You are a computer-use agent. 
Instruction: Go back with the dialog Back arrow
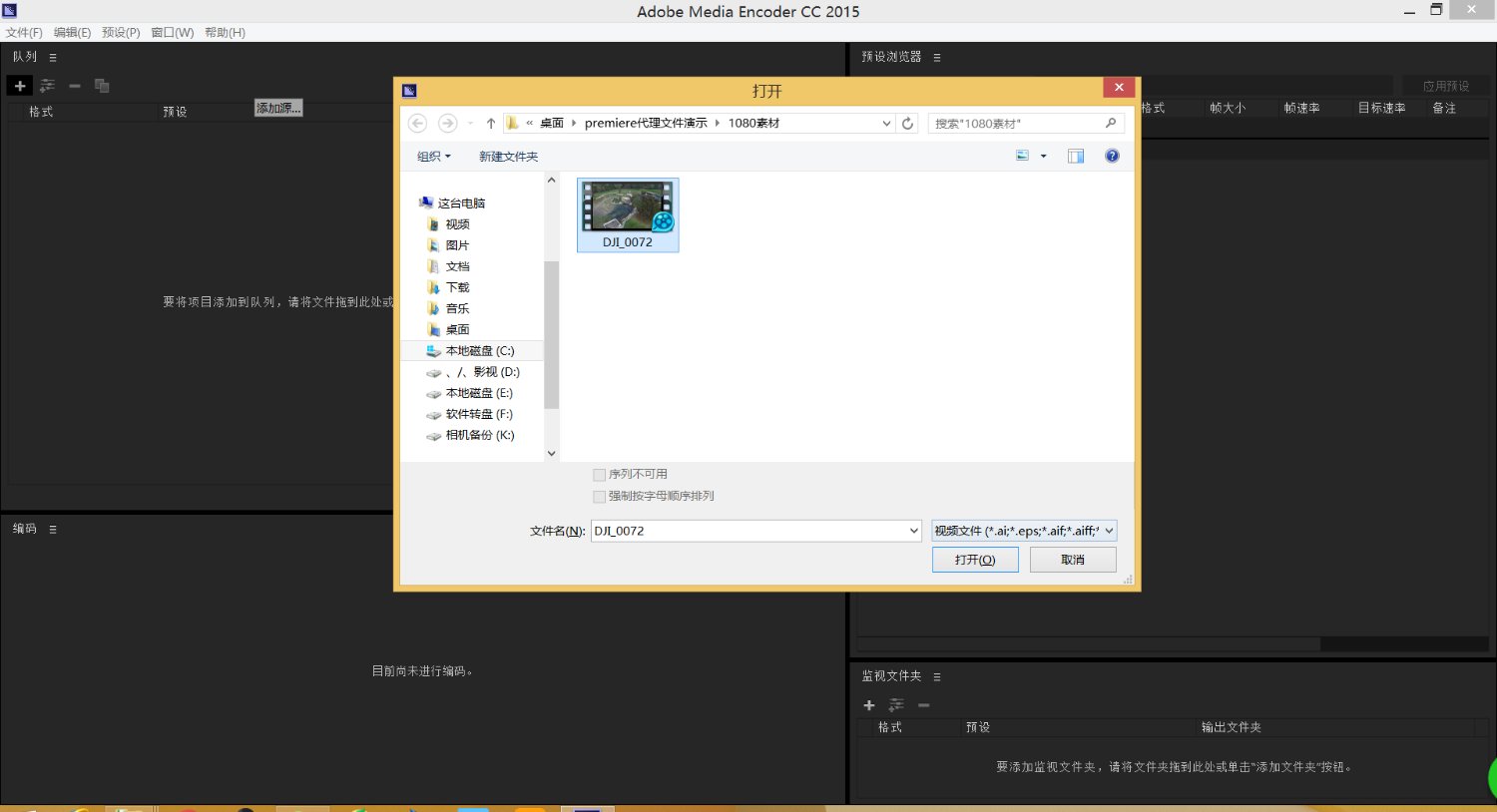coord(418,123)
